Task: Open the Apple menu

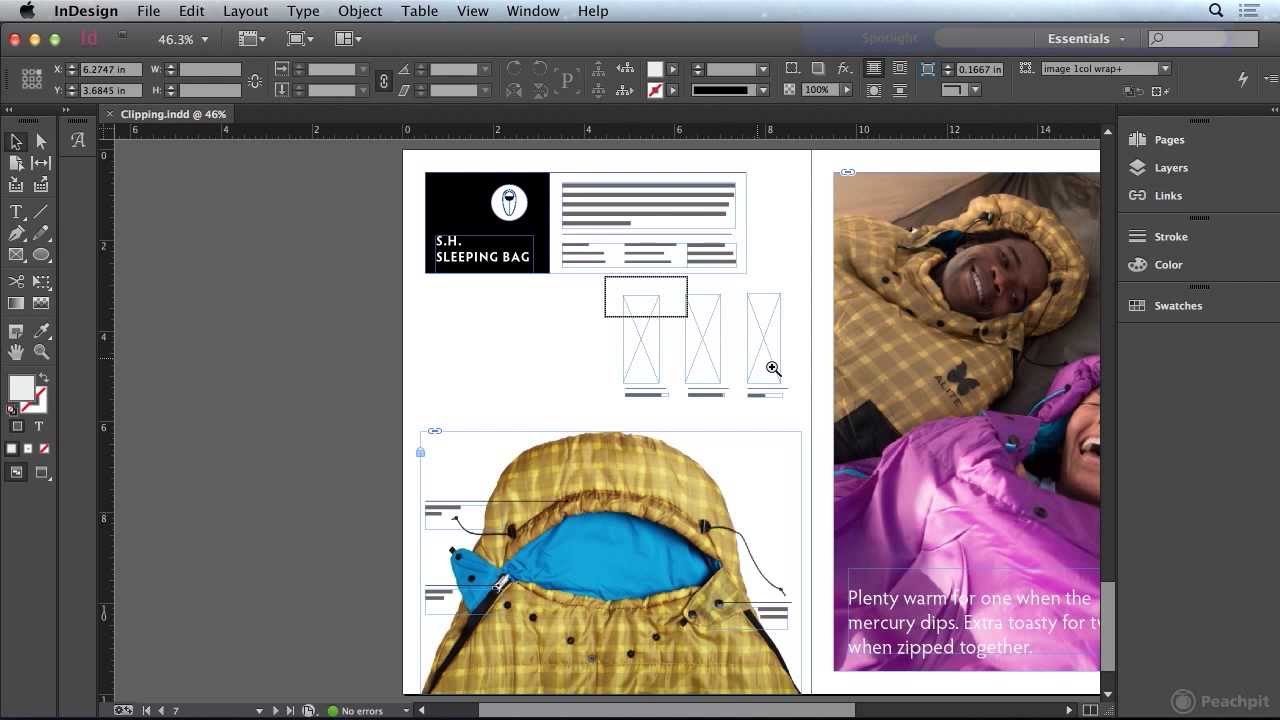Action: [27, 11]
